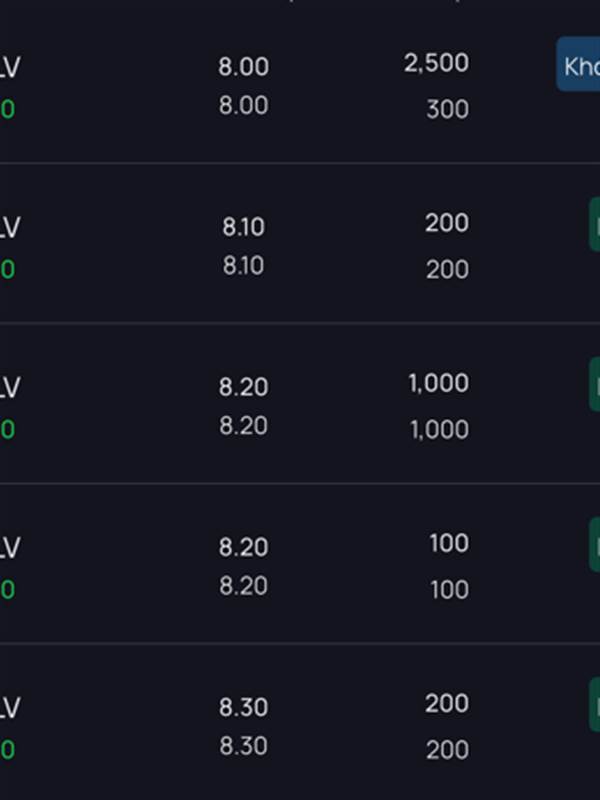
Task: Open the ticker symbol in the 8.30 row
Action: [x=10, y=707]
